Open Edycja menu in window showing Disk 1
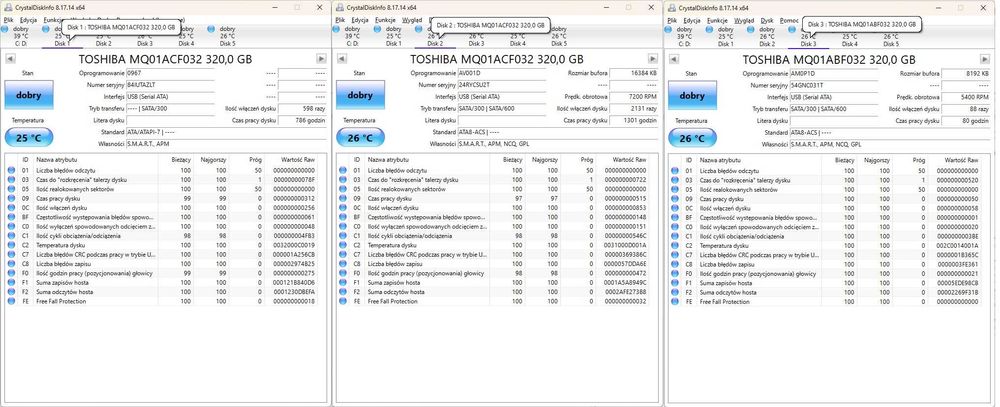Image resolution: width=1000 pixels, height=407 pixels. tap(28, 20)
